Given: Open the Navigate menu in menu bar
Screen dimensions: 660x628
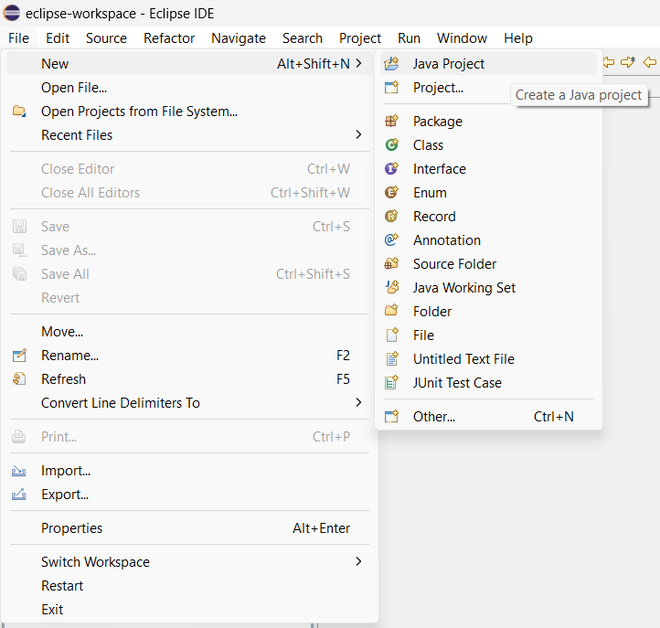Looking at the screenshot, I should point(238,38).
